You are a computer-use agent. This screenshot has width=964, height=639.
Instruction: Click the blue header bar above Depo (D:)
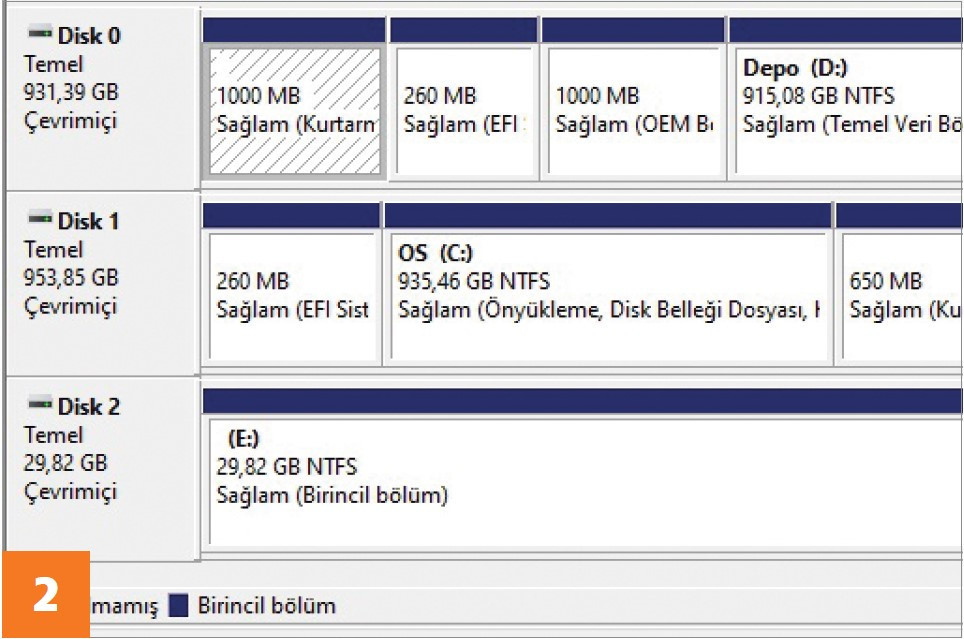tap(846, 30)
